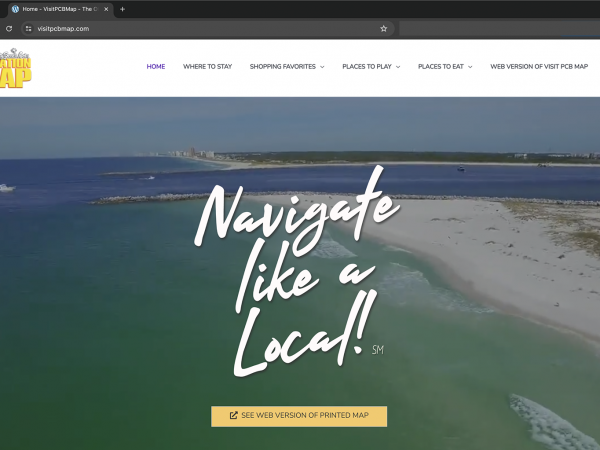This screenshot has height=450, width=600.
Task: Open the WHERE TO STAY page
Action: pyautogui.click(x=207, y=67)
